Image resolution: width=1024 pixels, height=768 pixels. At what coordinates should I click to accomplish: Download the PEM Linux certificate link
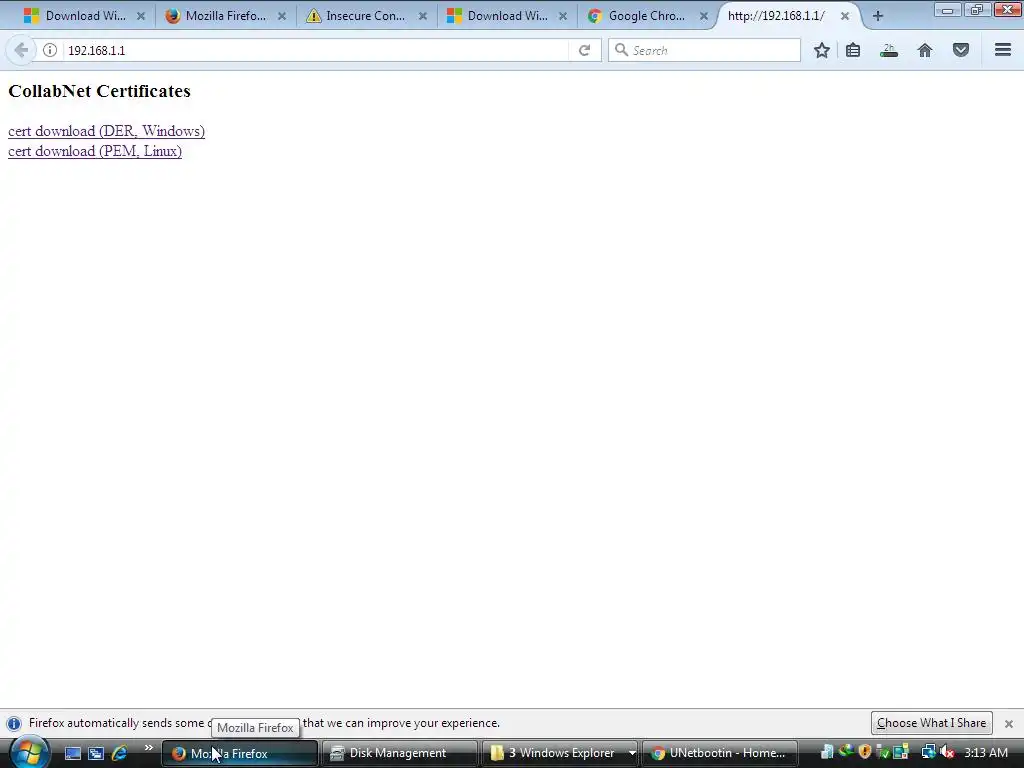click(95, 152)
